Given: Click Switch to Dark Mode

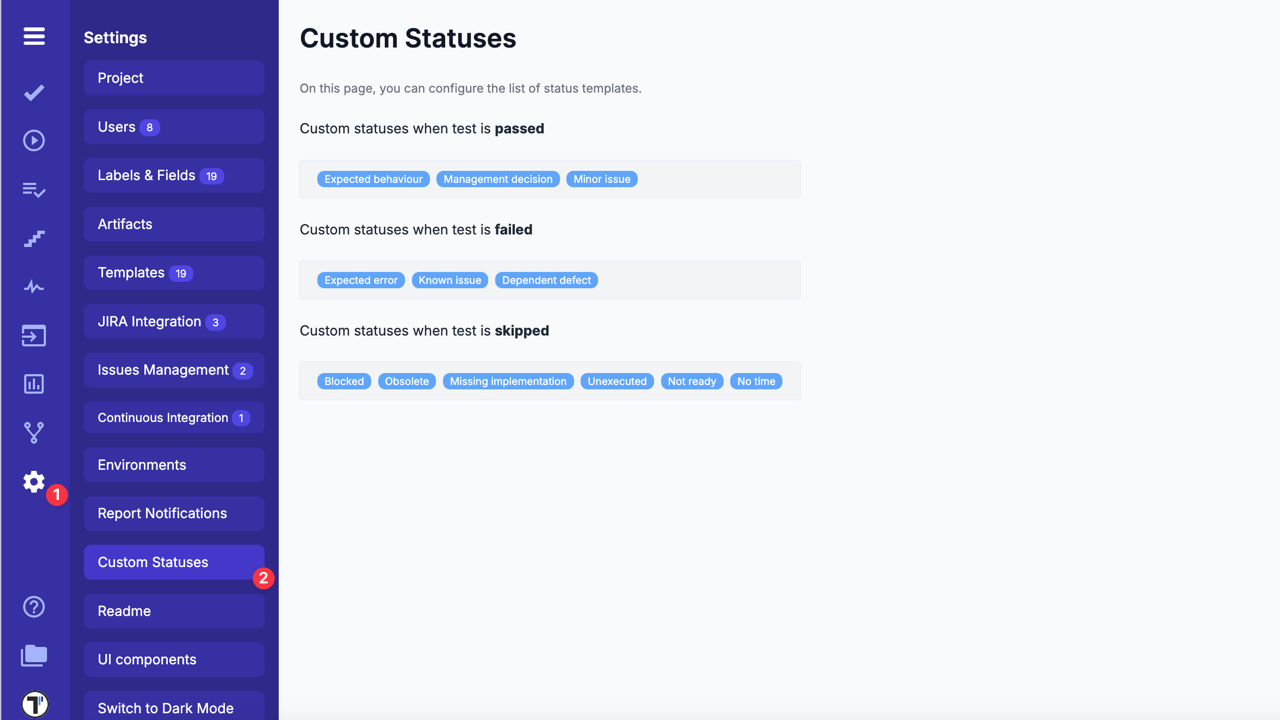Looking at the screenshot, I should [173, 707].
